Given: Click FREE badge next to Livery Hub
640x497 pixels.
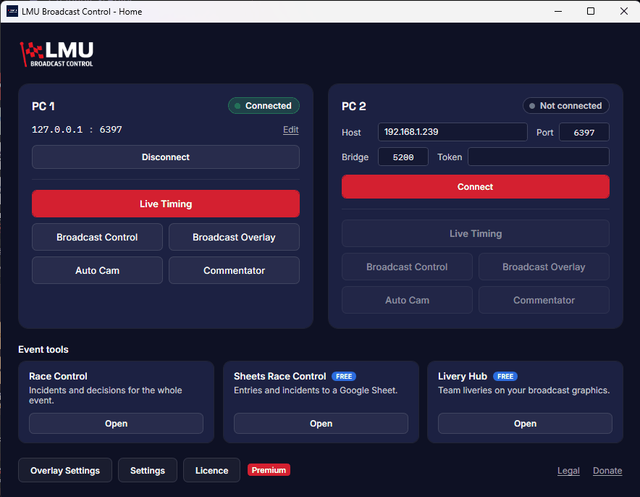Looking at the screenshot, I should pos(505,376).
